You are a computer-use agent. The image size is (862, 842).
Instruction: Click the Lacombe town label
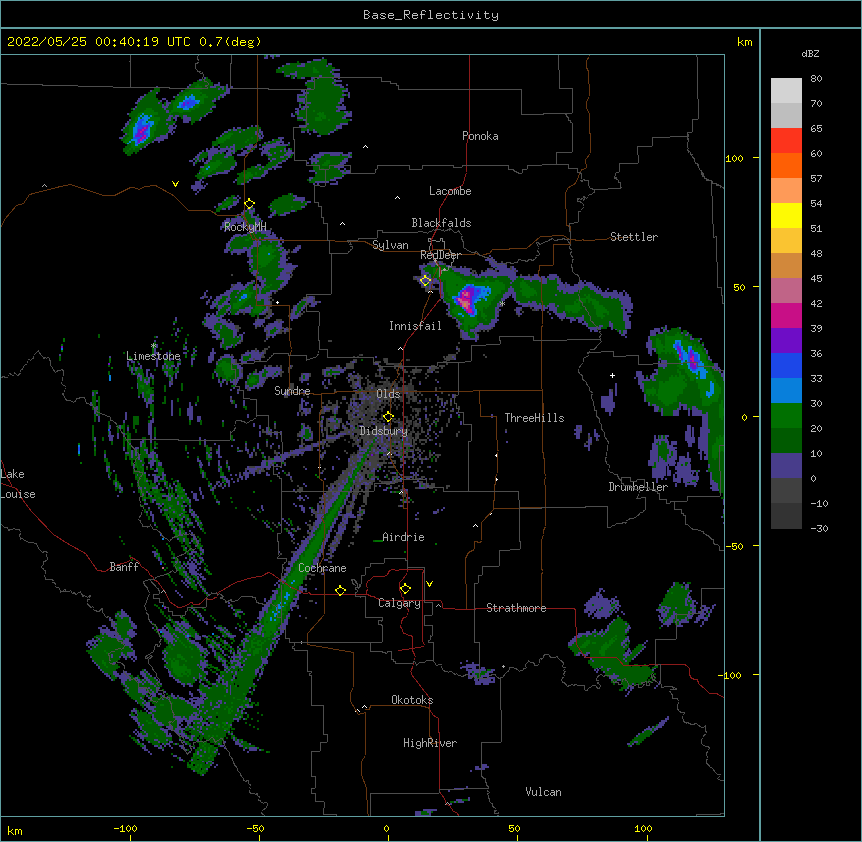click(x=450, y=191)
